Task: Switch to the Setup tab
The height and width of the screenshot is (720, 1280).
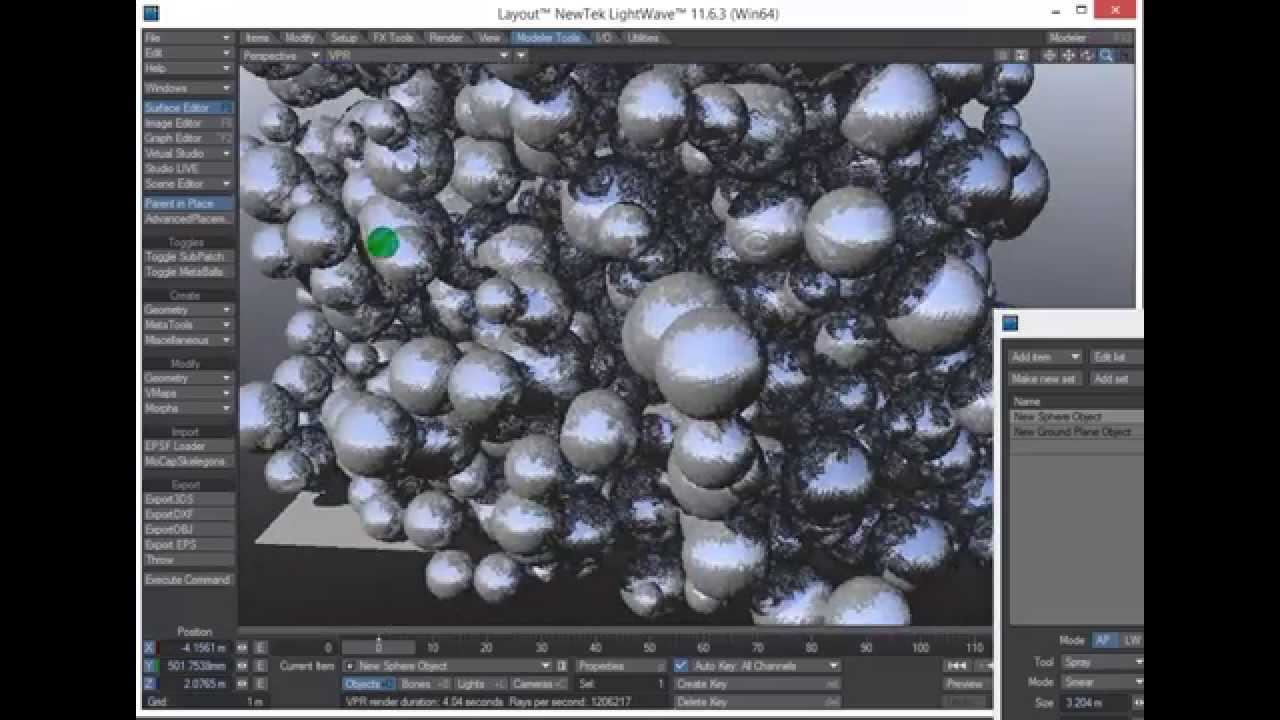Action: 344,38
